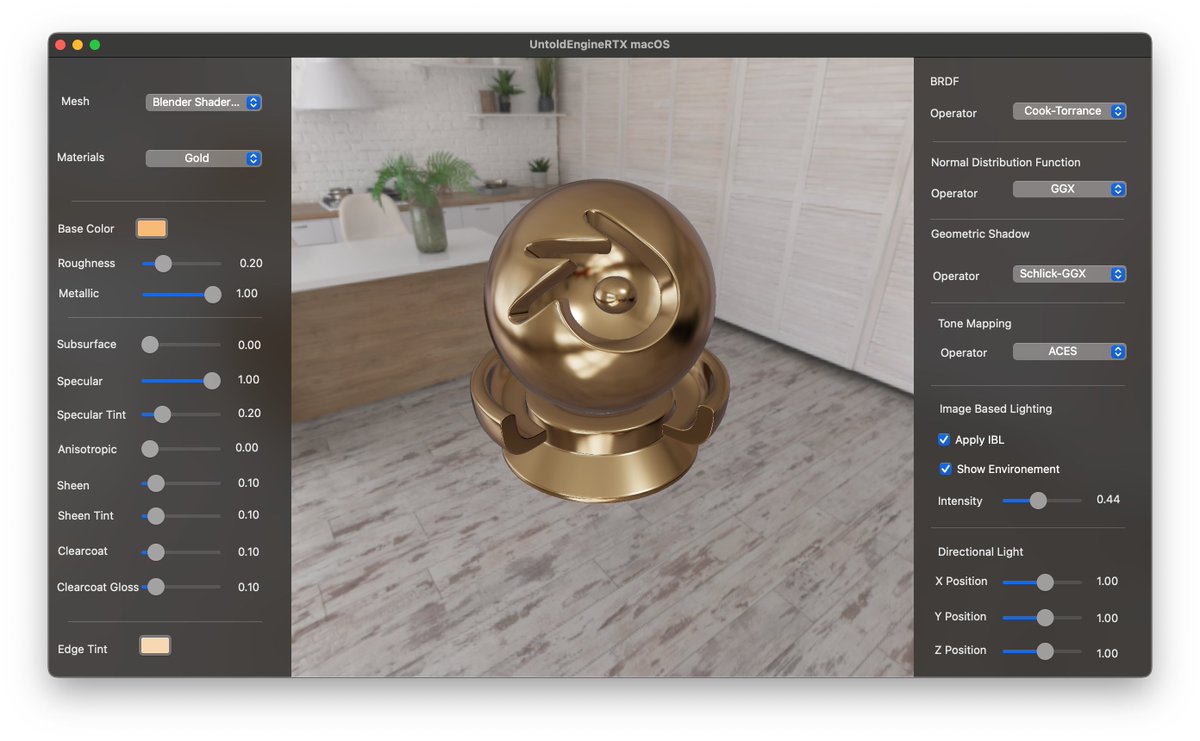Screen dimensions: 1200x741
Task: Click the Clearcoat Gloss value 0.10
Action: point(249,587)
